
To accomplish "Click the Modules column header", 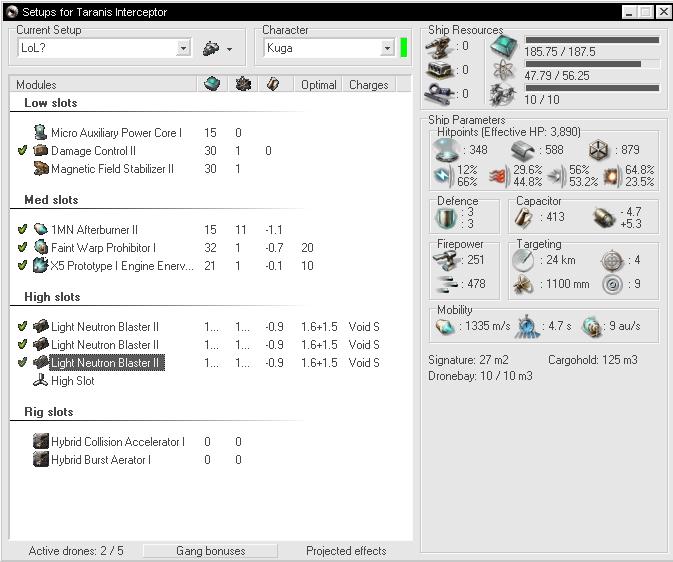I will [103, 85].
